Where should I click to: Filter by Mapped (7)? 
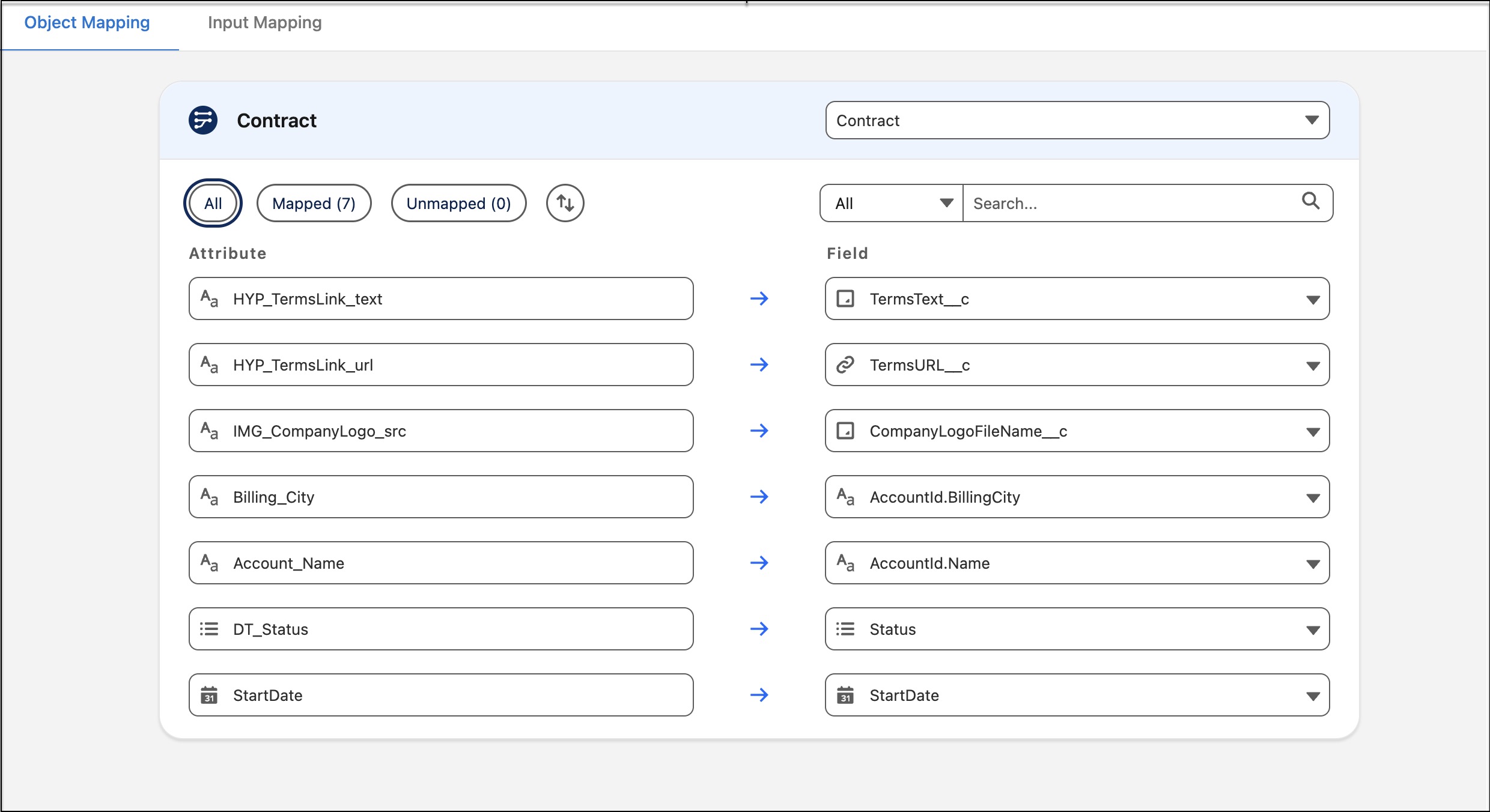click(314, 203)
